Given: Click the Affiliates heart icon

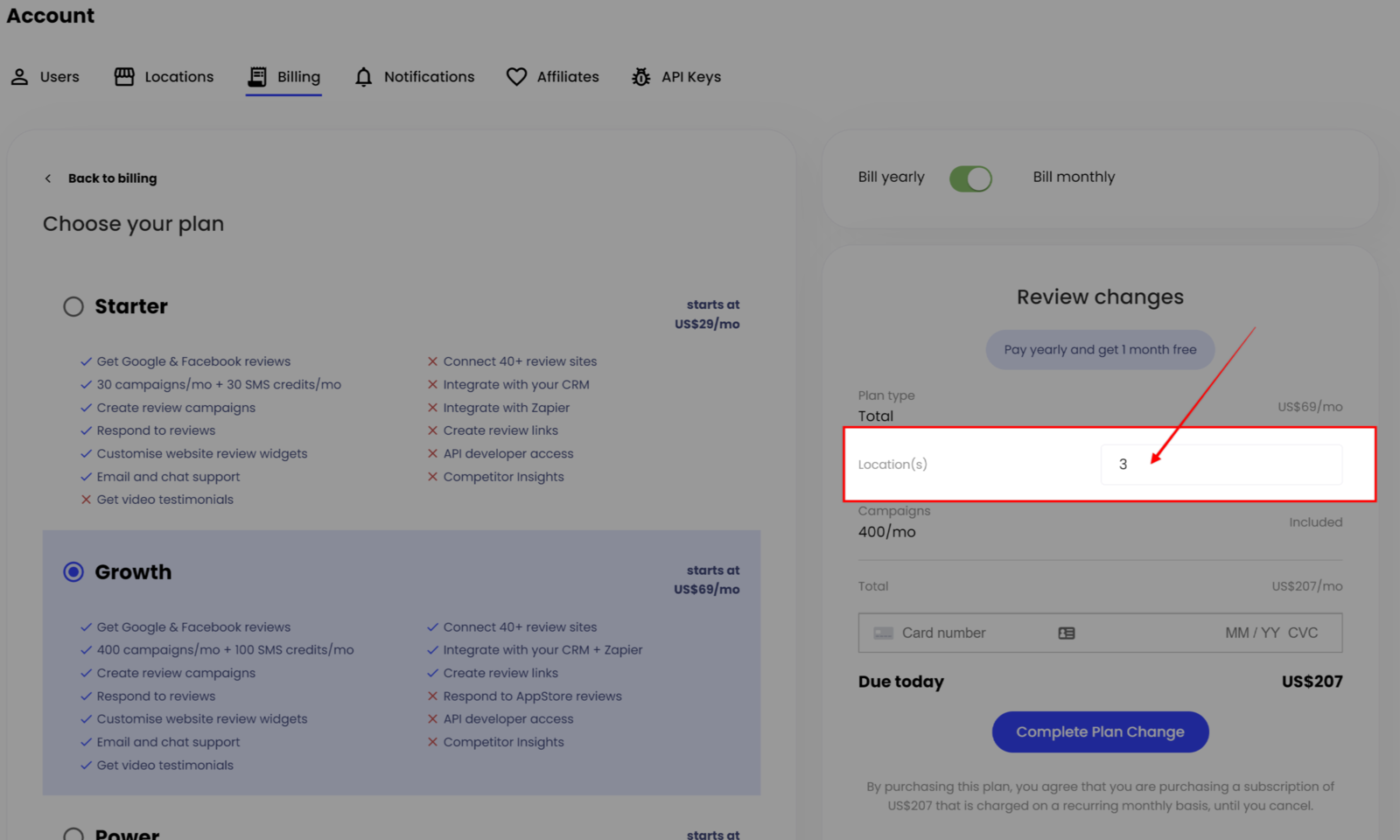Looking at the screenshot, I should (516, 77).
